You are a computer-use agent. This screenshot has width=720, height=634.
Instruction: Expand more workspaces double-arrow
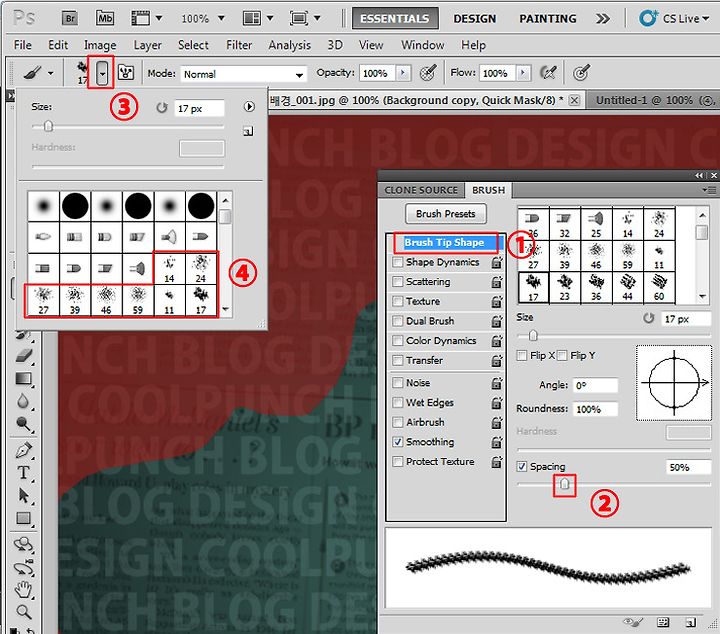coord(602,18)
